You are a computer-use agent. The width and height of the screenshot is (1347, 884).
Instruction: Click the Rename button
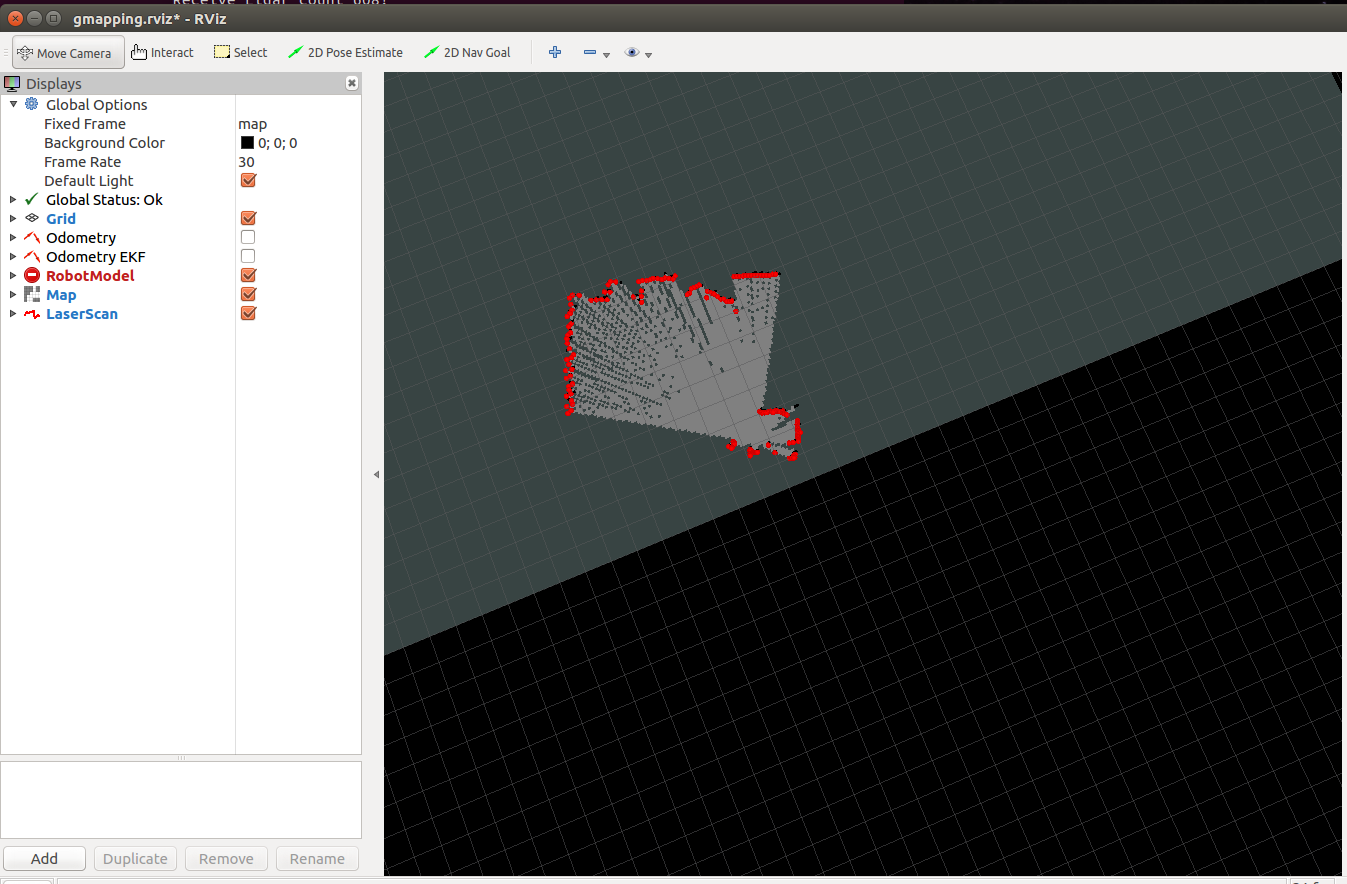click(317, 859)
